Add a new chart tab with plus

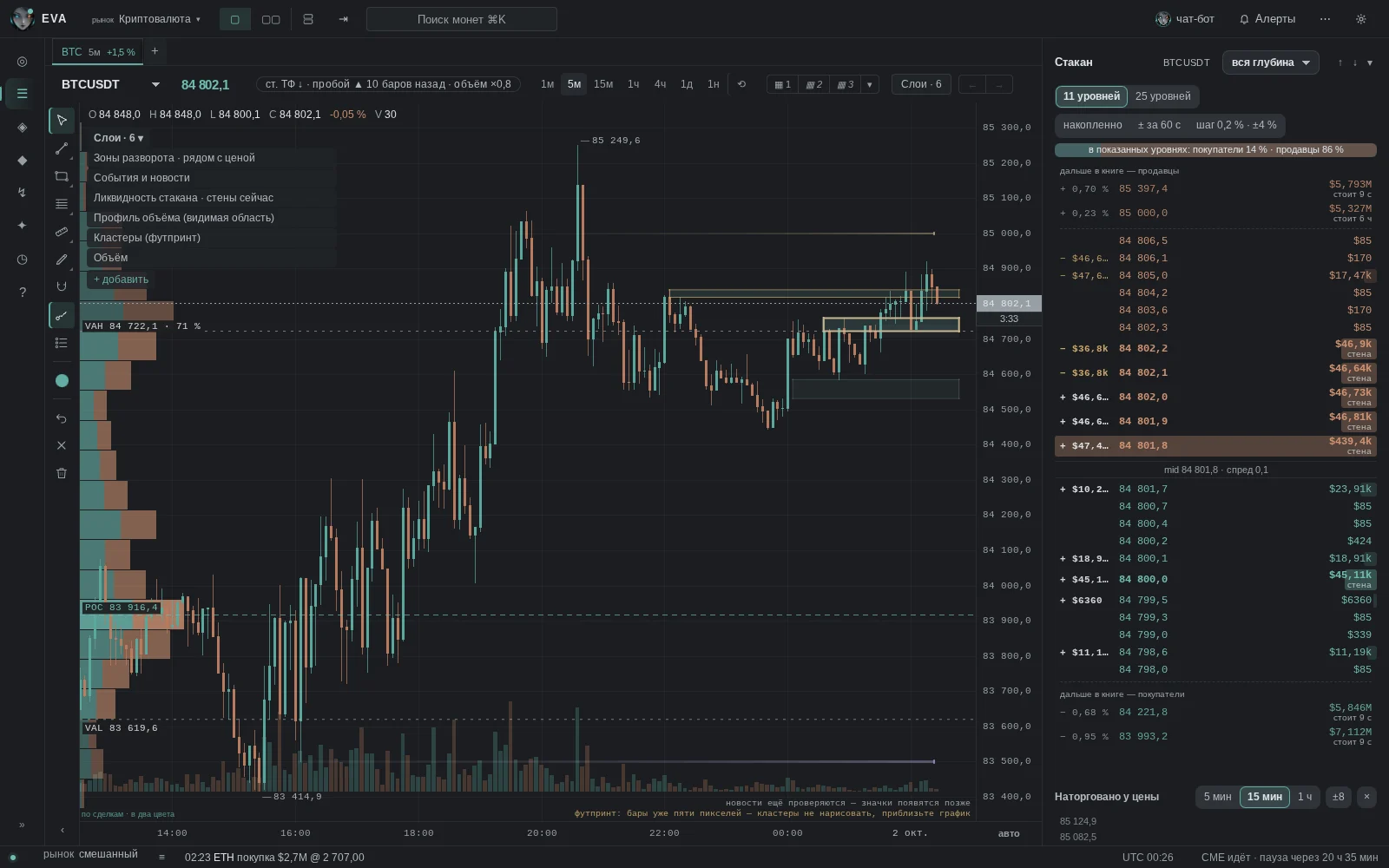point(155,51)
